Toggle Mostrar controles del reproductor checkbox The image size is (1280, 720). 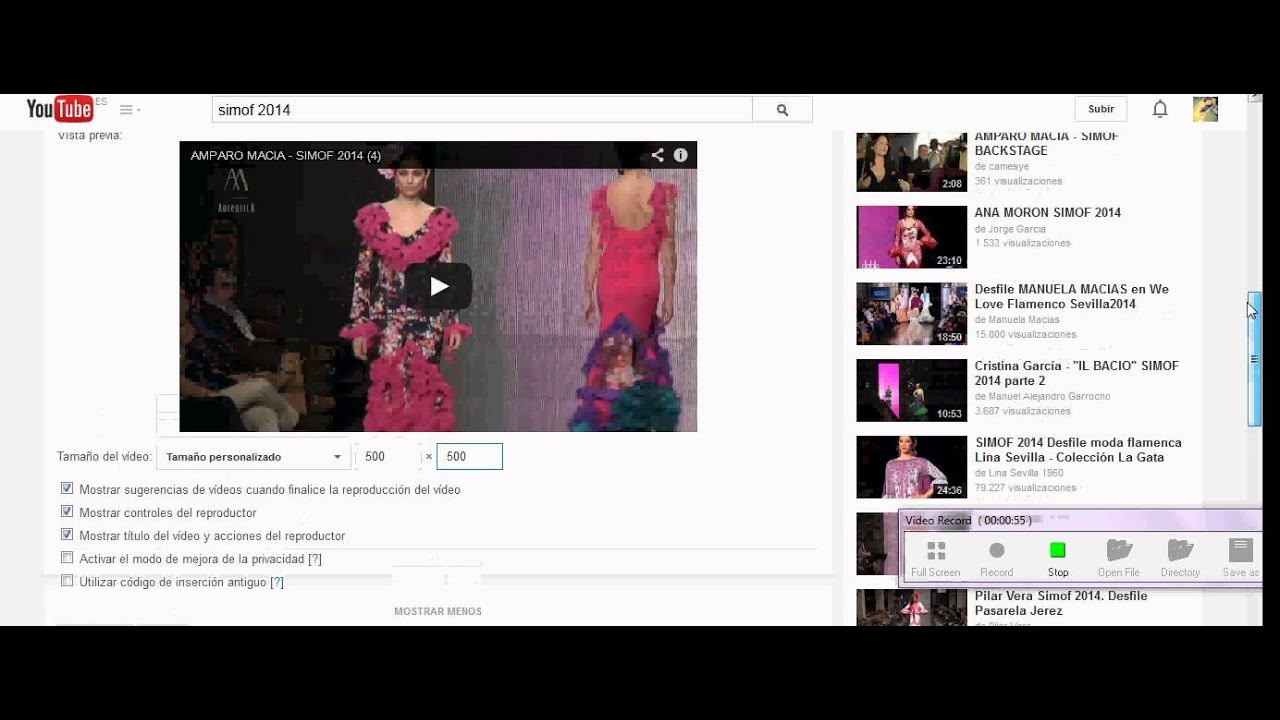67,512
